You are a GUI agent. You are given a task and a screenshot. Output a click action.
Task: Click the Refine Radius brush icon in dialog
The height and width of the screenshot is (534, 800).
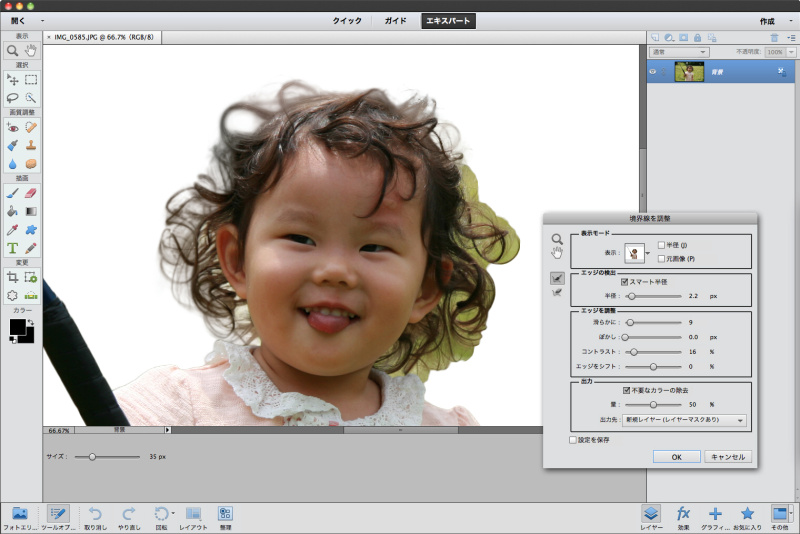click(x=557, y=278)
